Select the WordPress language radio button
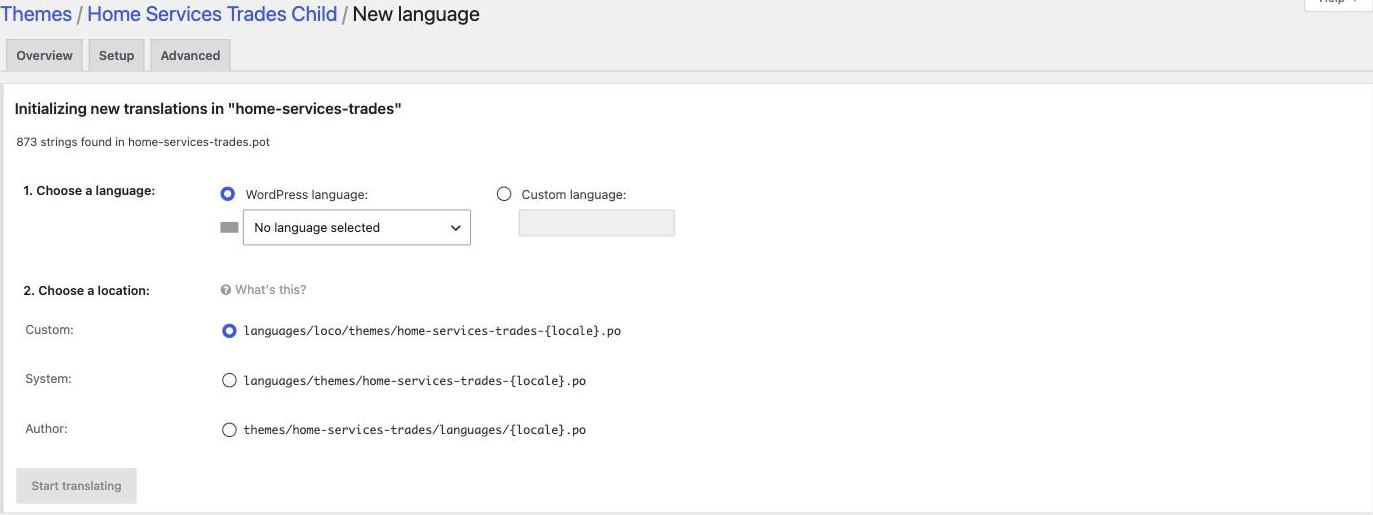This screenshot has width=1373, height=515. coord(227,194)
